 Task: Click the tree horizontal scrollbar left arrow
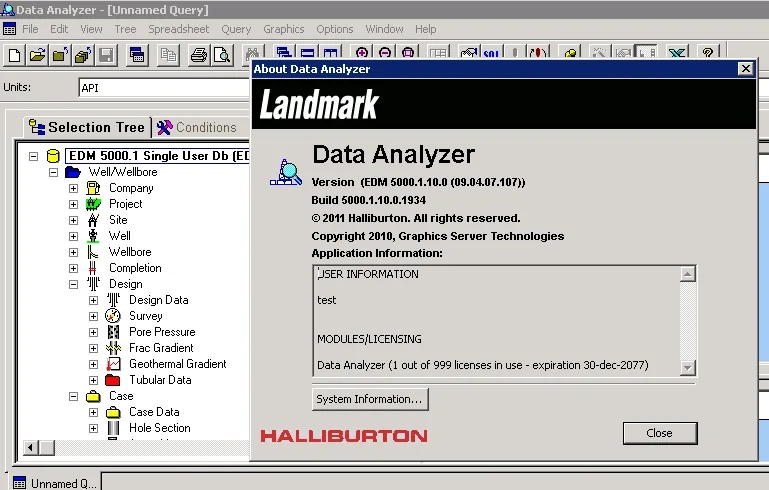coord(30,447)
